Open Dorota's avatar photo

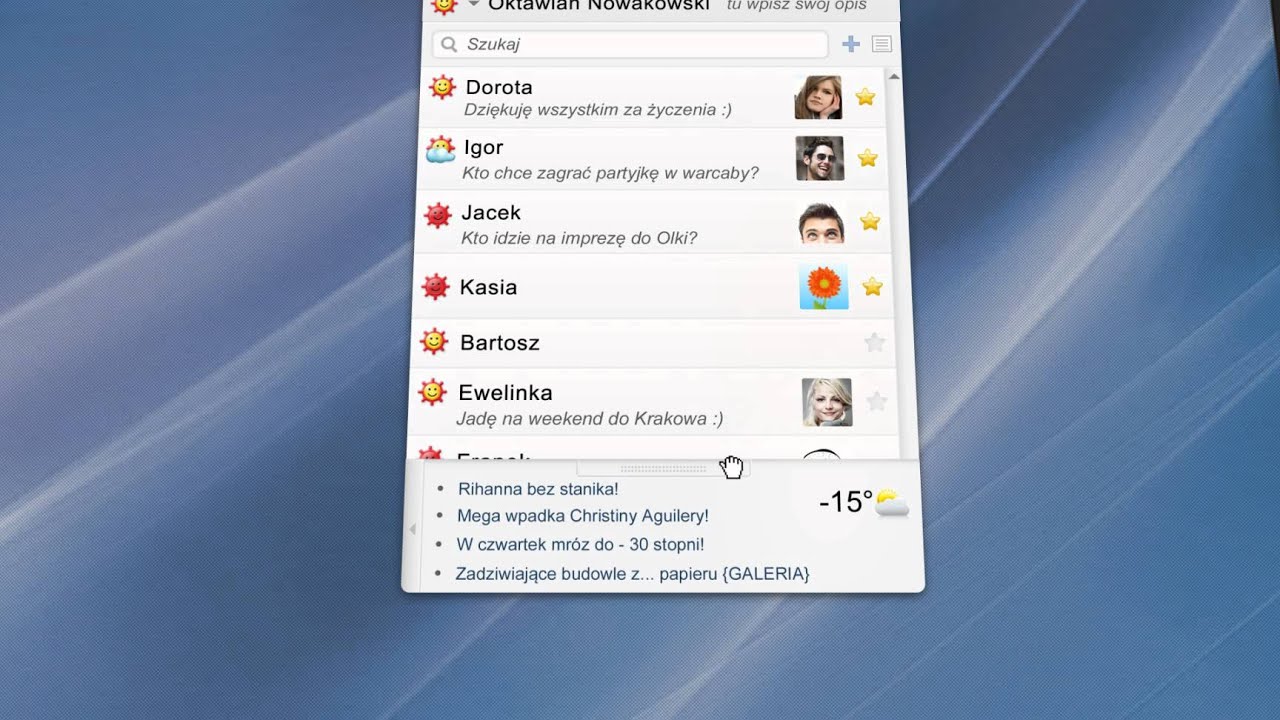pos(818,97)
